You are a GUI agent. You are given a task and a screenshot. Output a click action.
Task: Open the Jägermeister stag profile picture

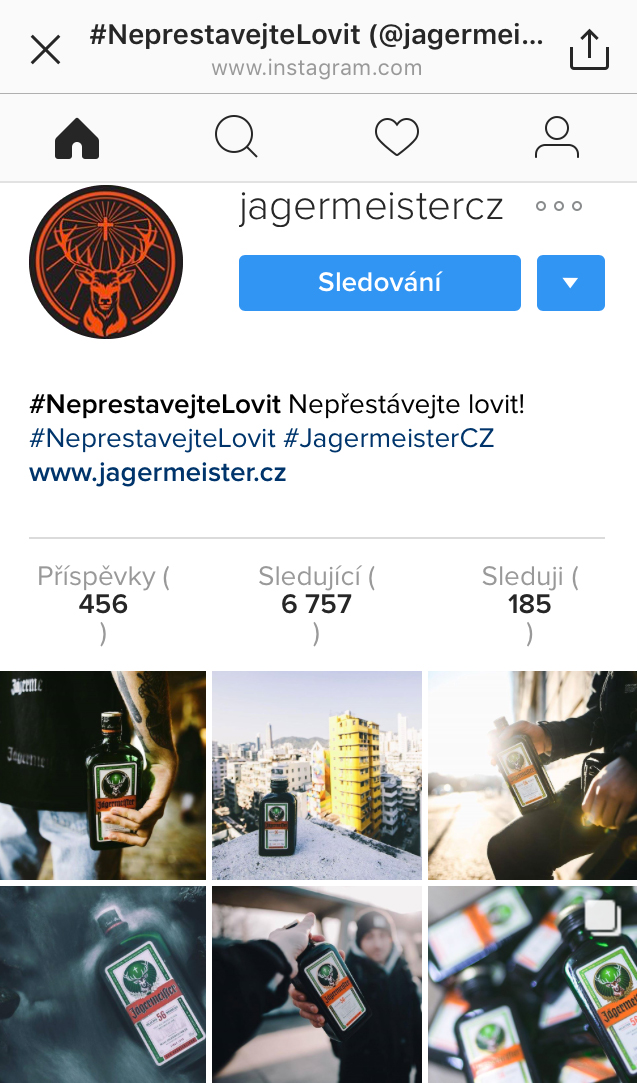(106, 262)
